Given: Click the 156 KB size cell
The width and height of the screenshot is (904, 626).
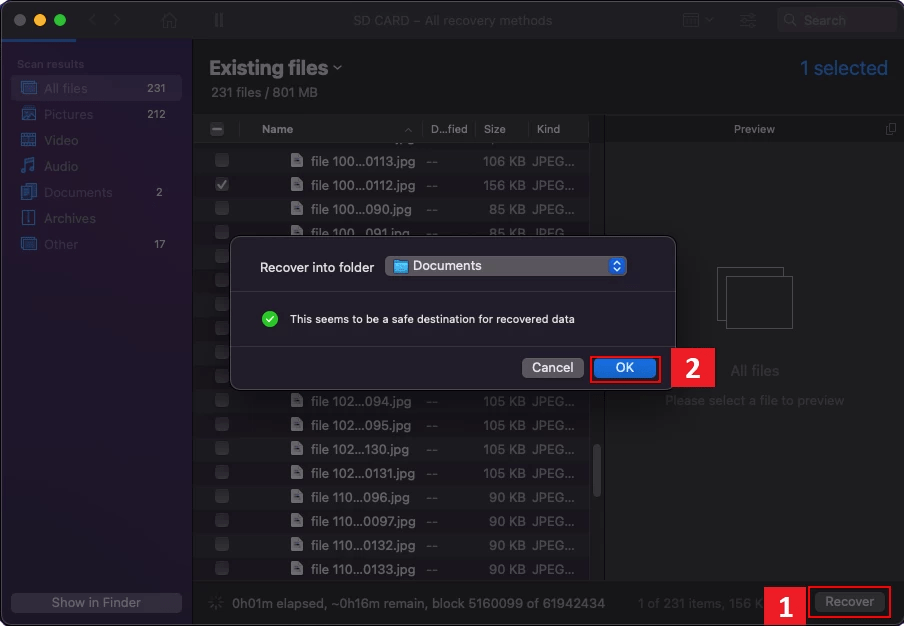Looking at the screenshot, I should (504, 186).
